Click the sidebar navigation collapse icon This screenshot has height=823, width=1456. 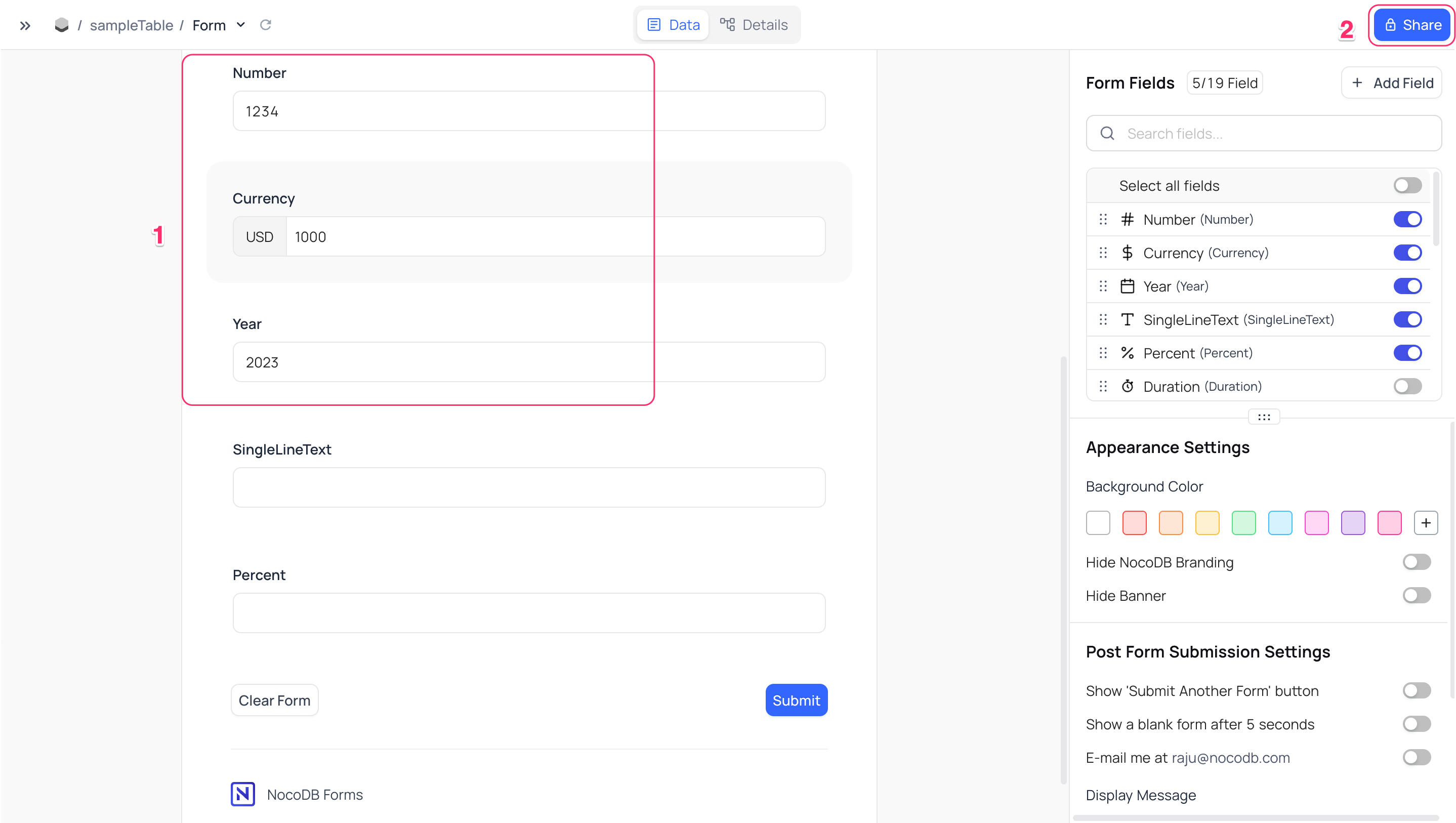(25, 24)
